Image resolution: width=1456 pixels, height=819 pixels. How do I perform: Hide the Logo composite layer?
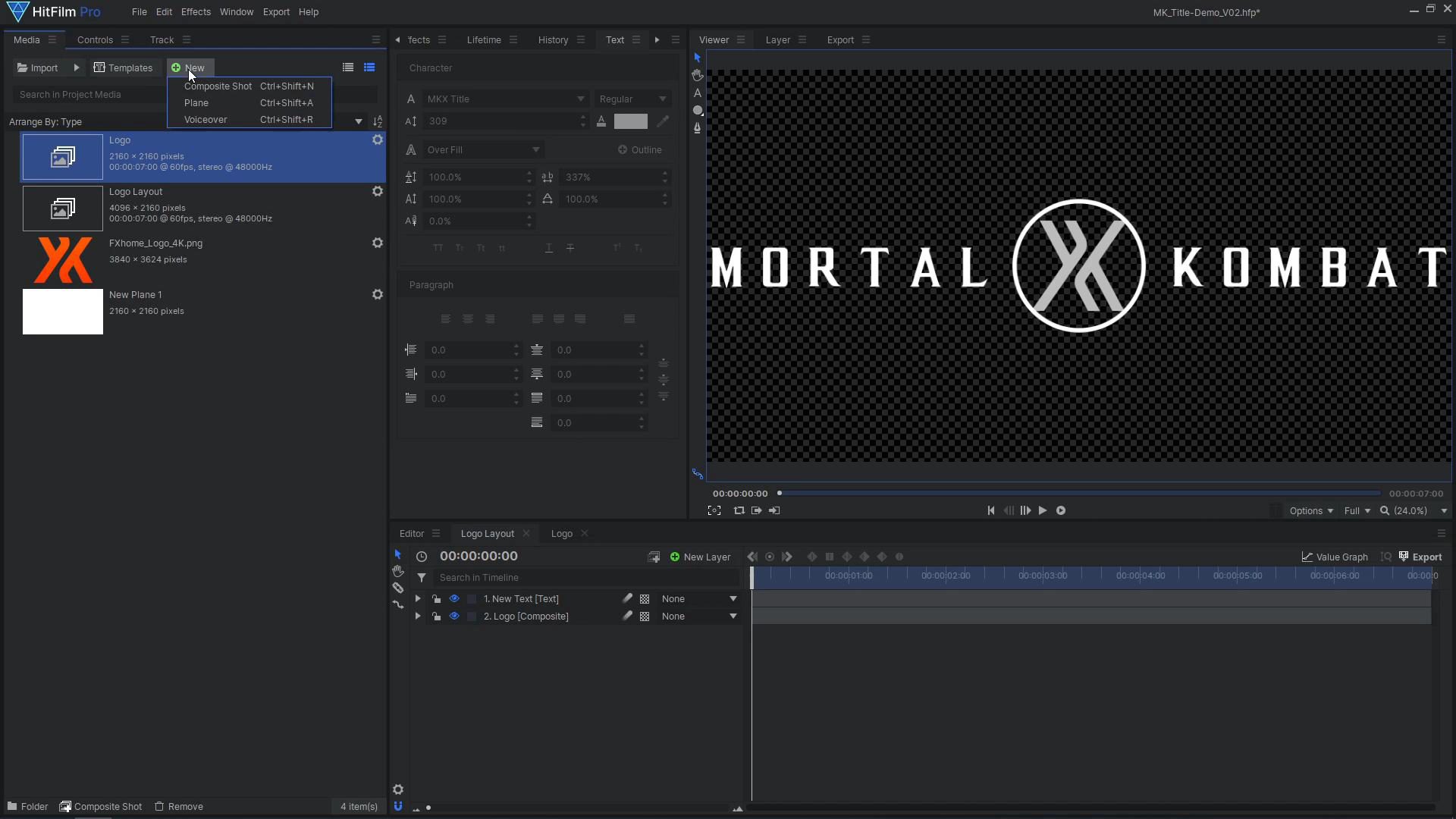454,617
